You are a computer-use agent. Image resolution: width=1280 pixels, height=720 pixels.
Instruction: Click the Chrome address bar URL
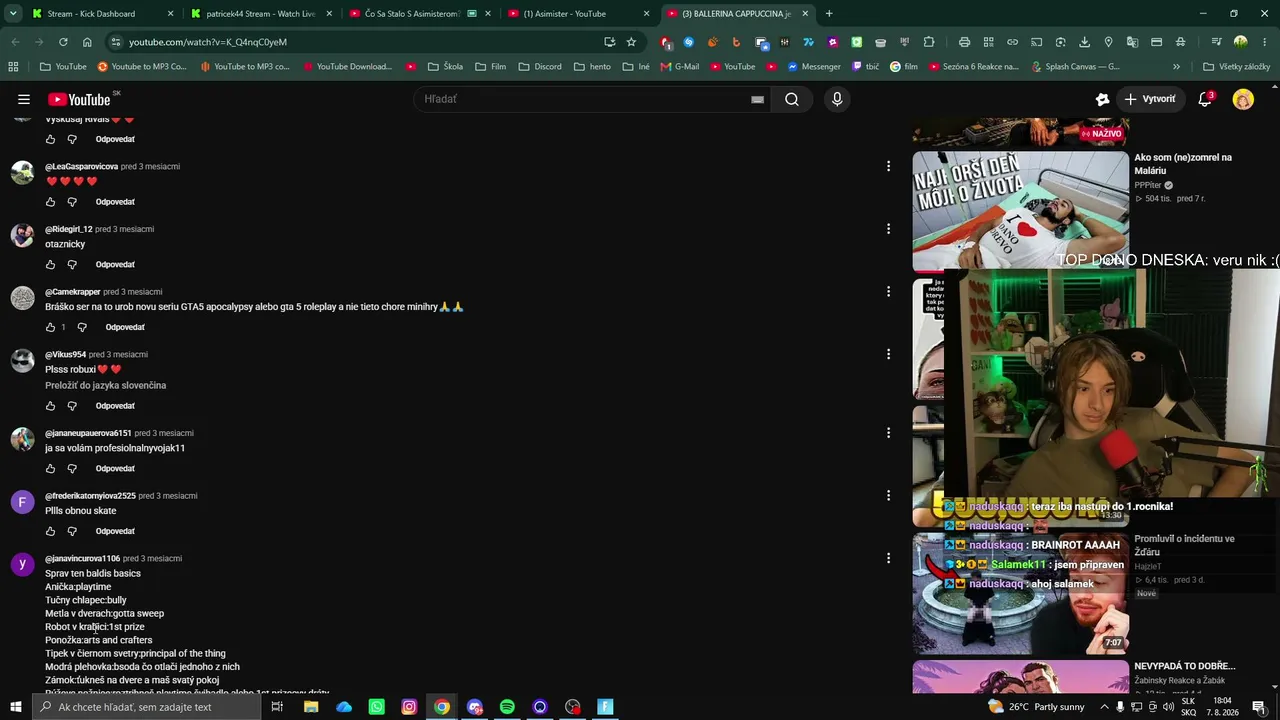(x=208, y=42)
